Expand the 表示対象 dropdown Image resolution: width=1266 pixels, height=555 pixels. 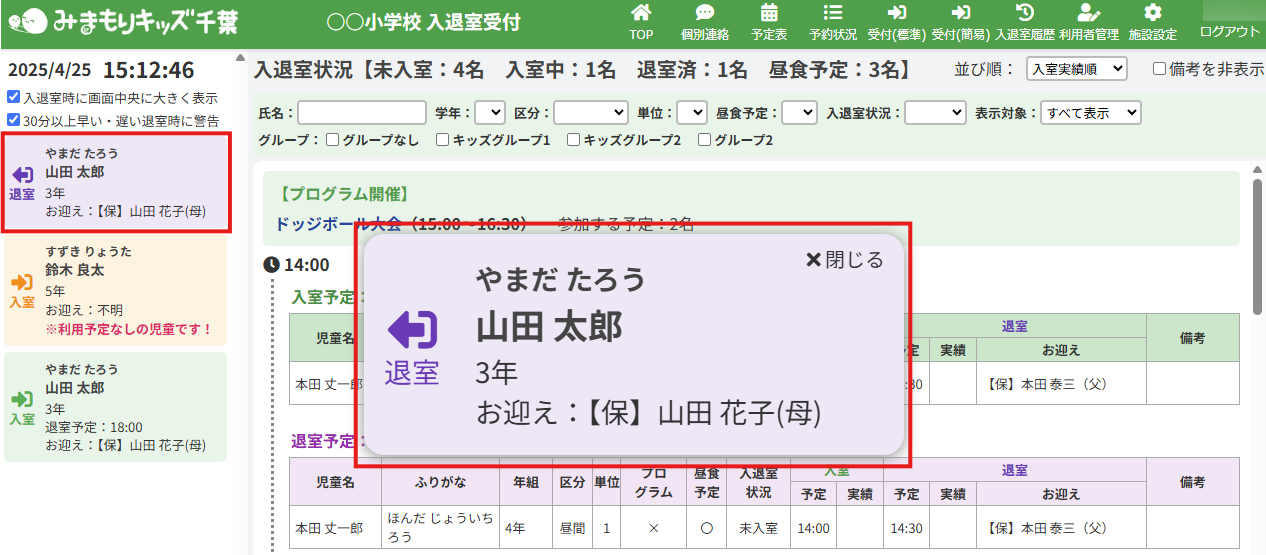[x=1090, y=113]
